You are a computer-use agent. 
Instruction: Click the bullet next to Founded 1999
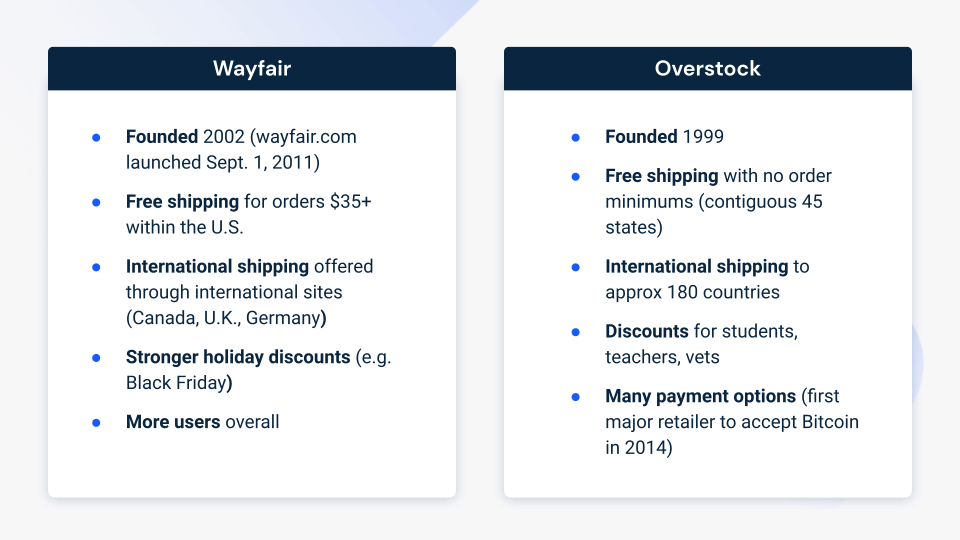(x=576, y=138)
